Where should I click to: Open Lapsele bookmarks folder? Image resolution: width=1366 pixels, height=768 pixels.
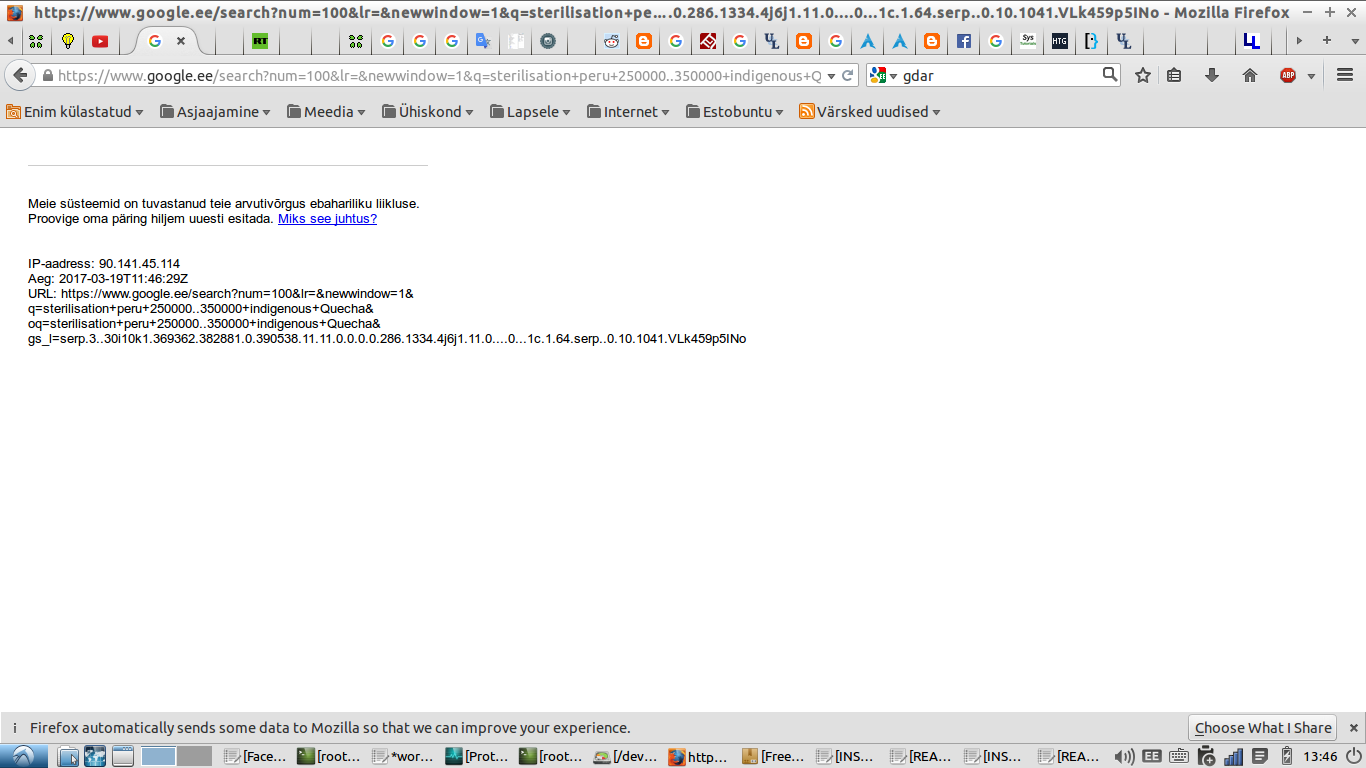click(531, 112)
